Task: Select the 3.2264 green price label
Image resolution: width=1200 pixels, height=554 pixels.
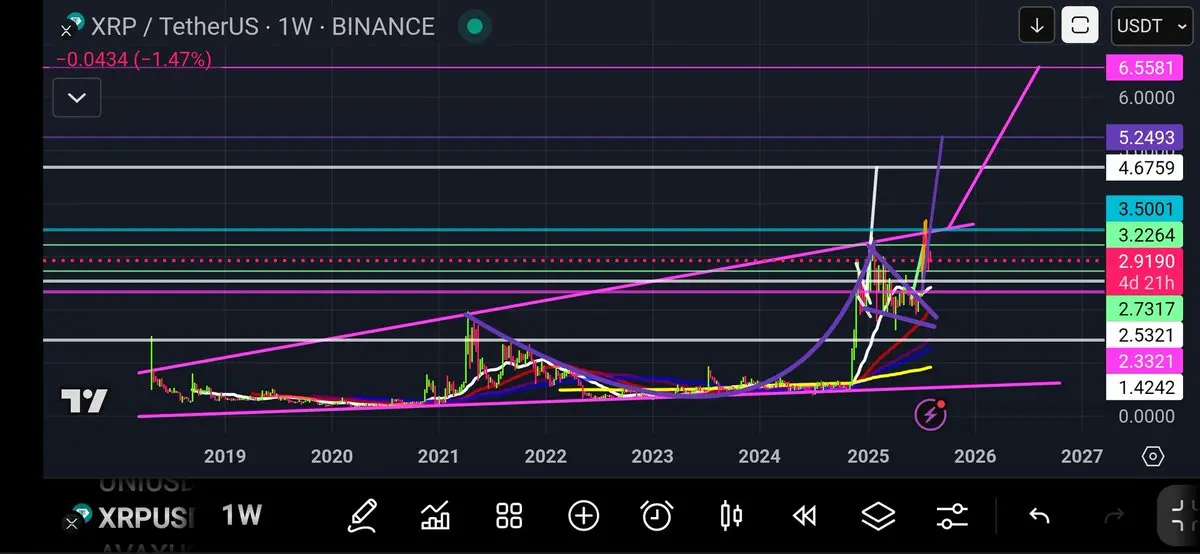Action: 1144,236
